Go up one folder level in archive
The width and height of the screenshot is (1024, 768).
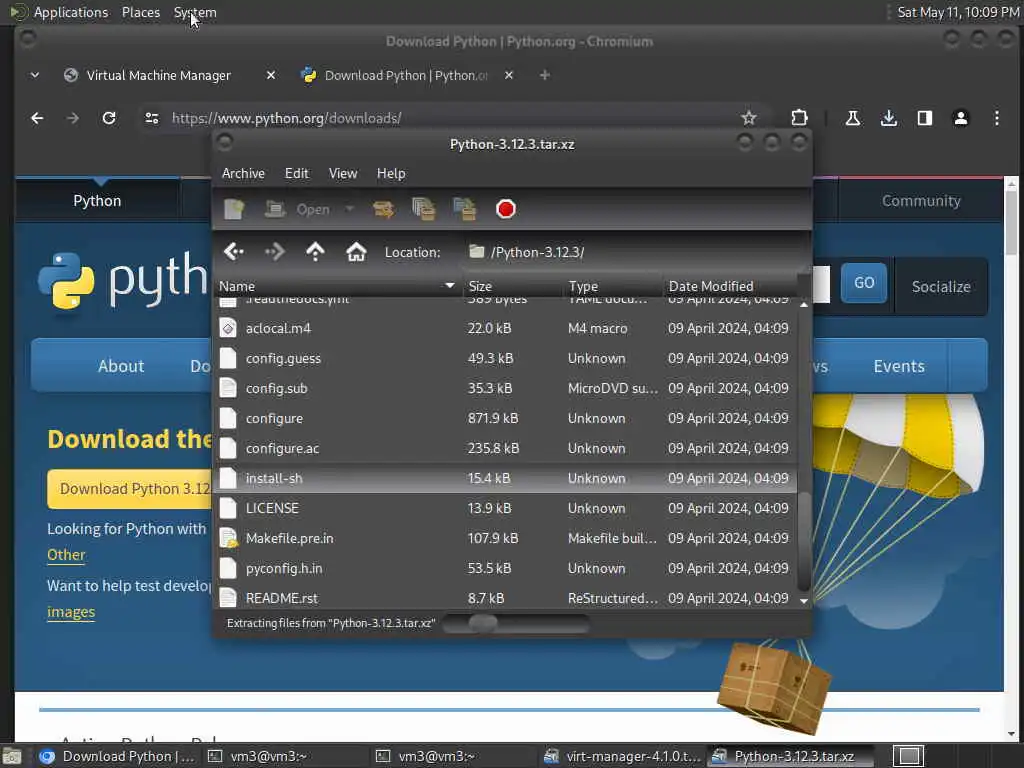[x=315, y=251]
